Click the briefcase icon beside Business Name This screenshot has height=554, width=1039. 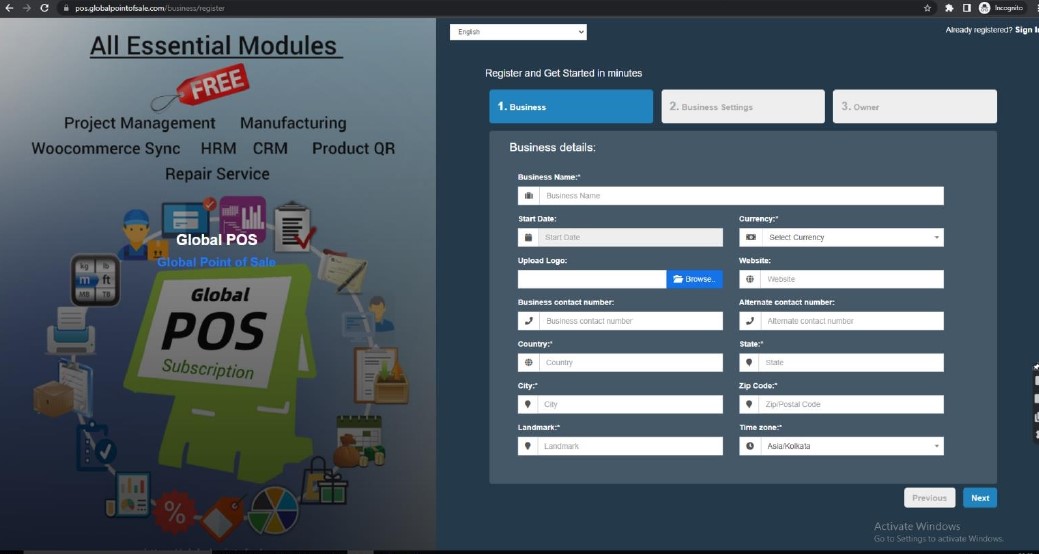tap(528, 196)
